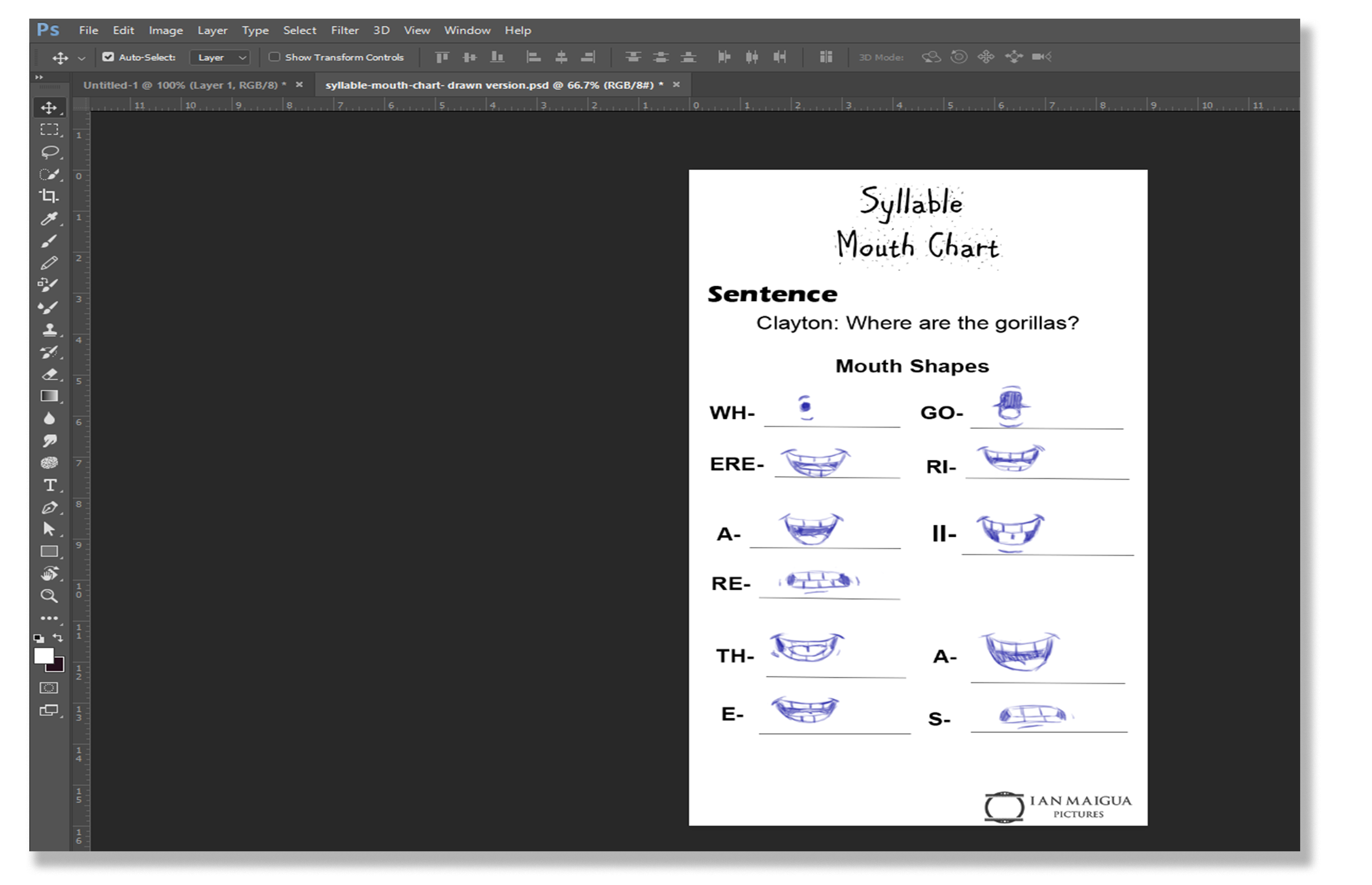
Task: Toggle Quick Mask mode
Action: (49, 688)
